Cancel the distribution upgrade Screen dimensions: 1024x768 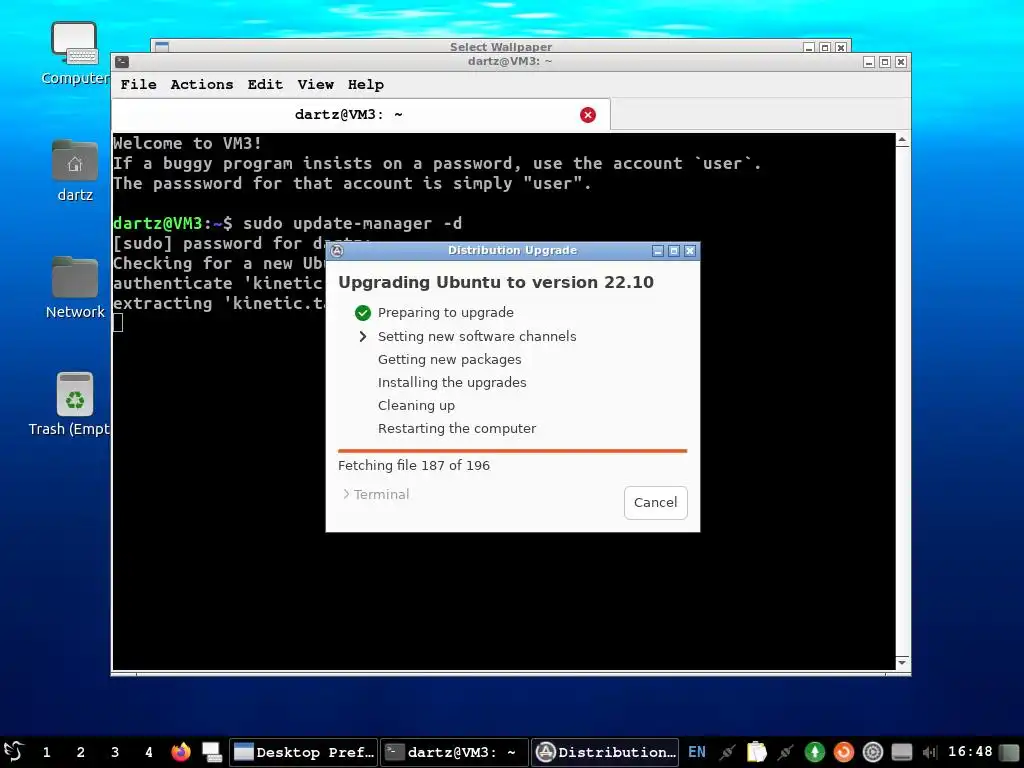[655, 502]
